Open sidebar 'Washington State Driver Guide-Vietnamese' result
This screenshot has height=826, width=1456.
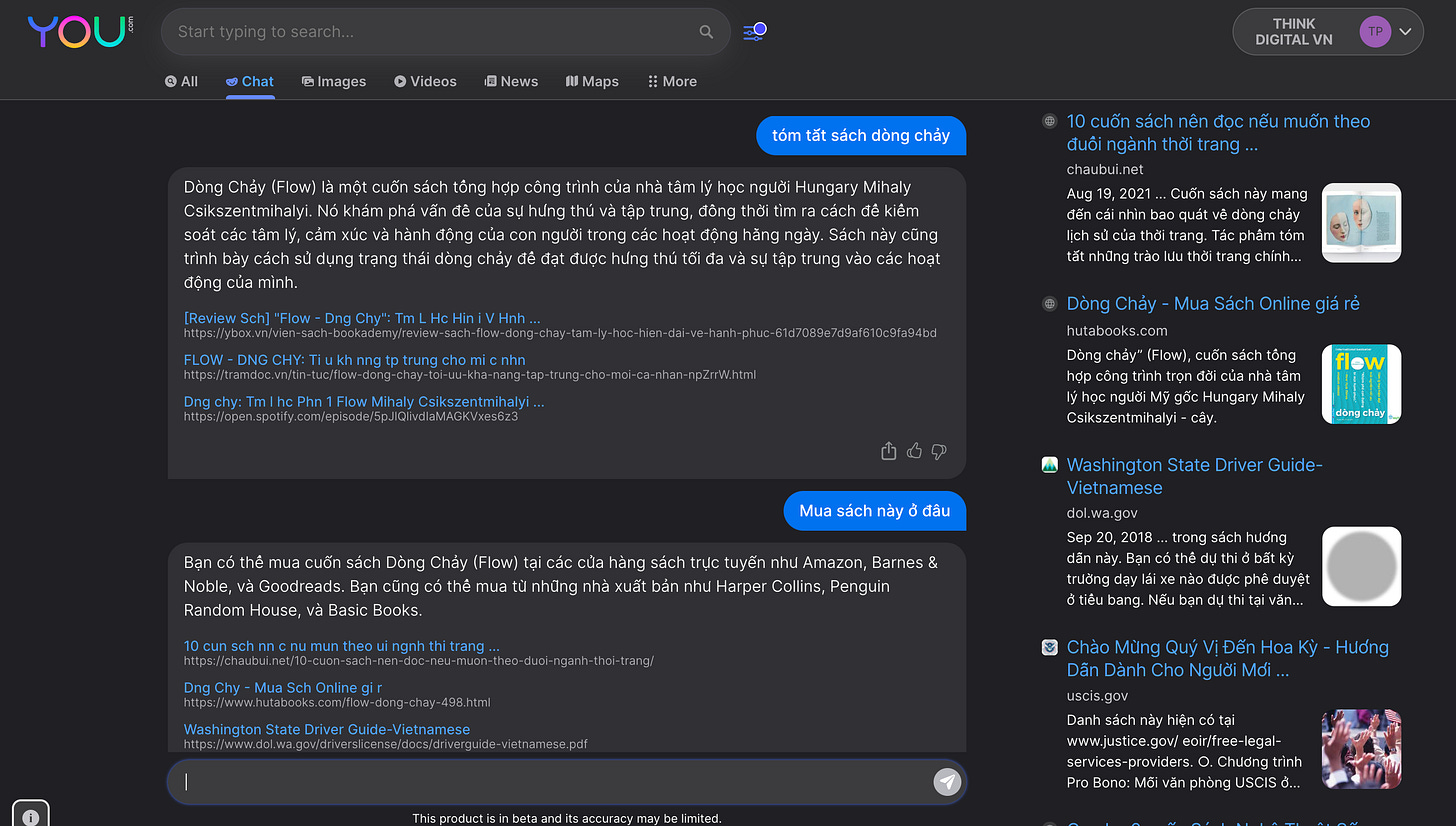tap(1194, 476)
